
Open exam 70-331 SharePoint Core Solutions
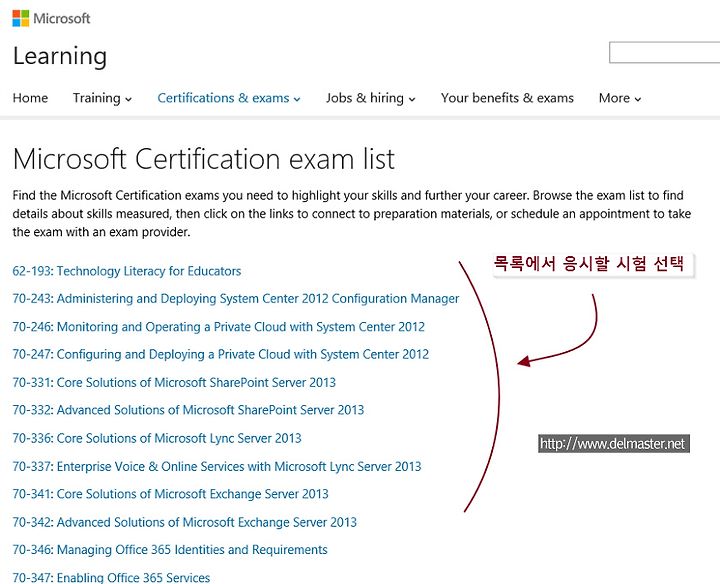(x=174, y=382)
